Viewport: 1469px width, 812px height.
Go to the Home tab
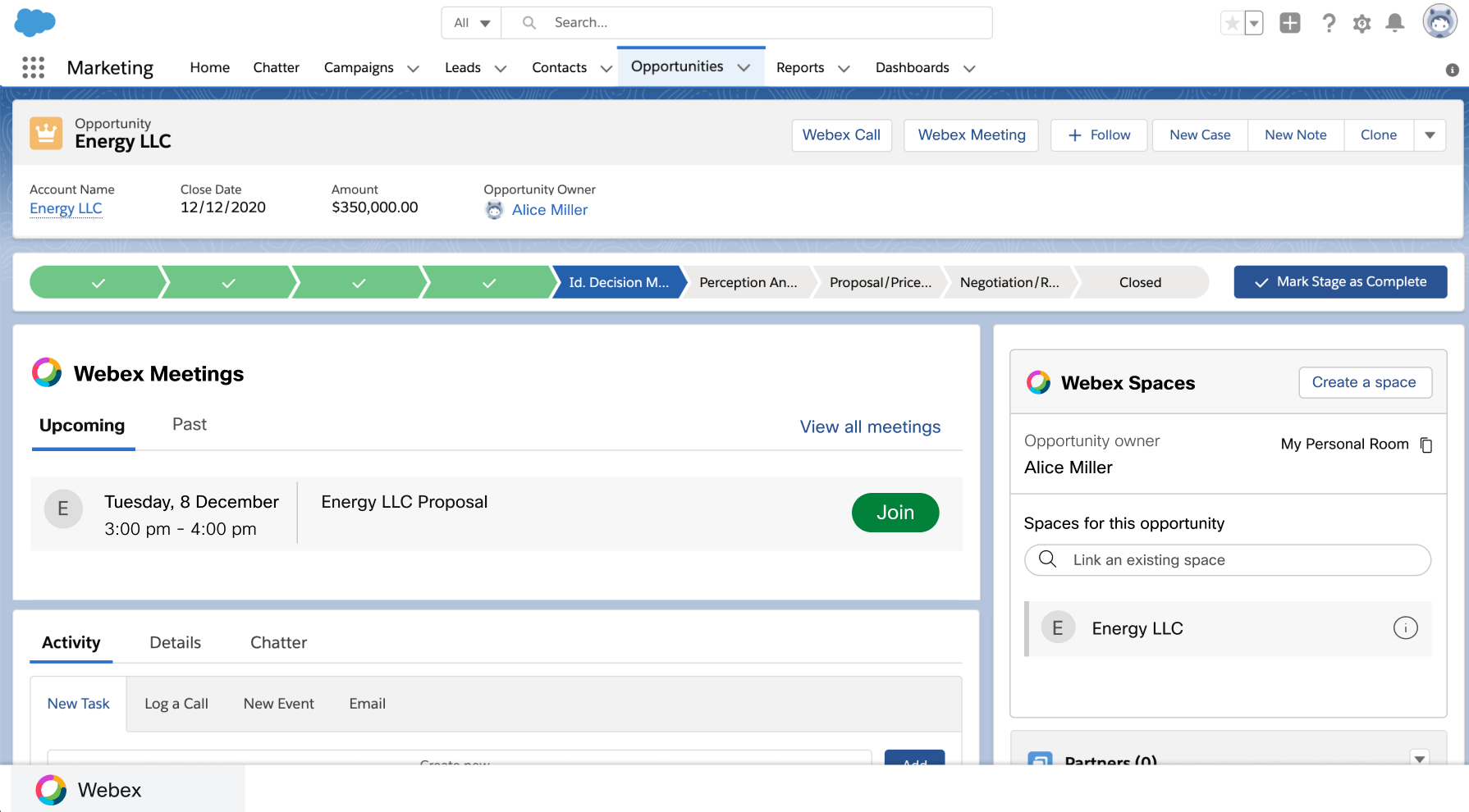[x=210, y=67]
